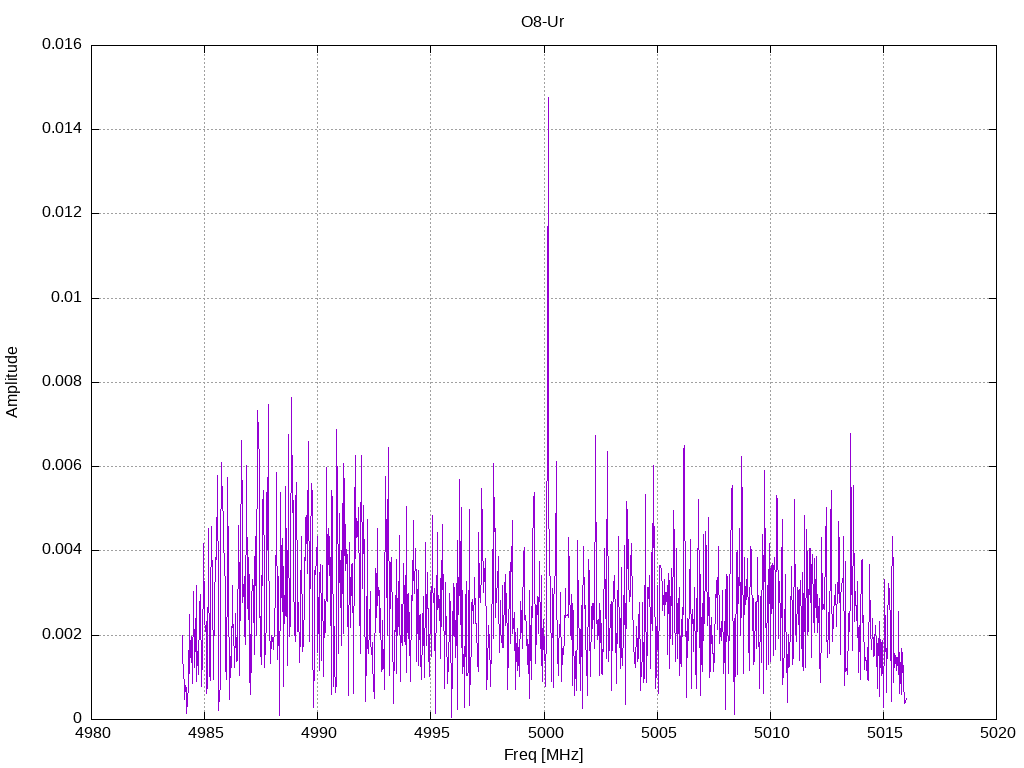1024x768 pixels.
Task: Click the 4995 x-axis tick label
Action: [x=431, y=733]
